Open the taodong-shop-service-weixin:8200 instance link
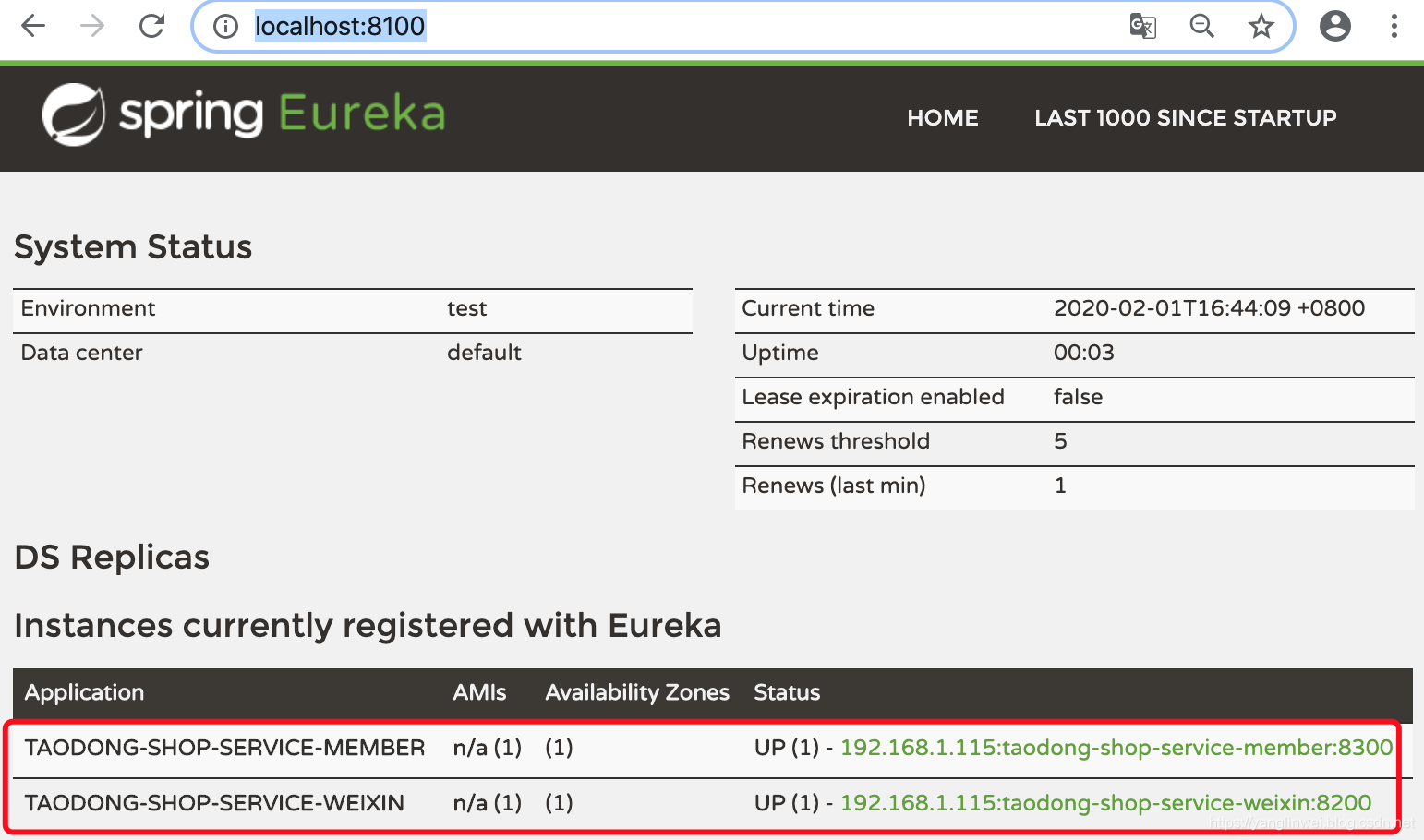Image resolution: width=1424 pixels, height=840 pixels. click(1106, 803)
